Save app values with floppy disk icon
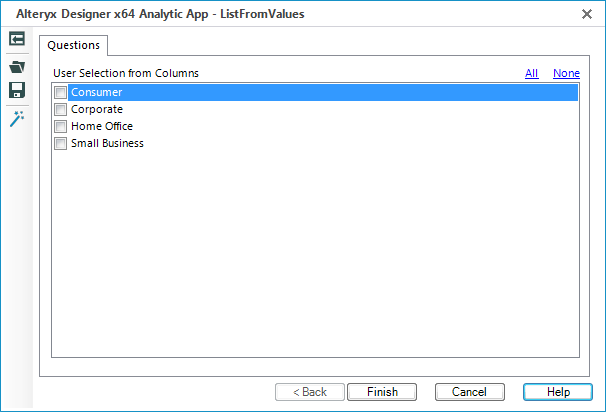The width and height of the screenshot is (606, 412). pyautogui.click(x=17, y=90)
